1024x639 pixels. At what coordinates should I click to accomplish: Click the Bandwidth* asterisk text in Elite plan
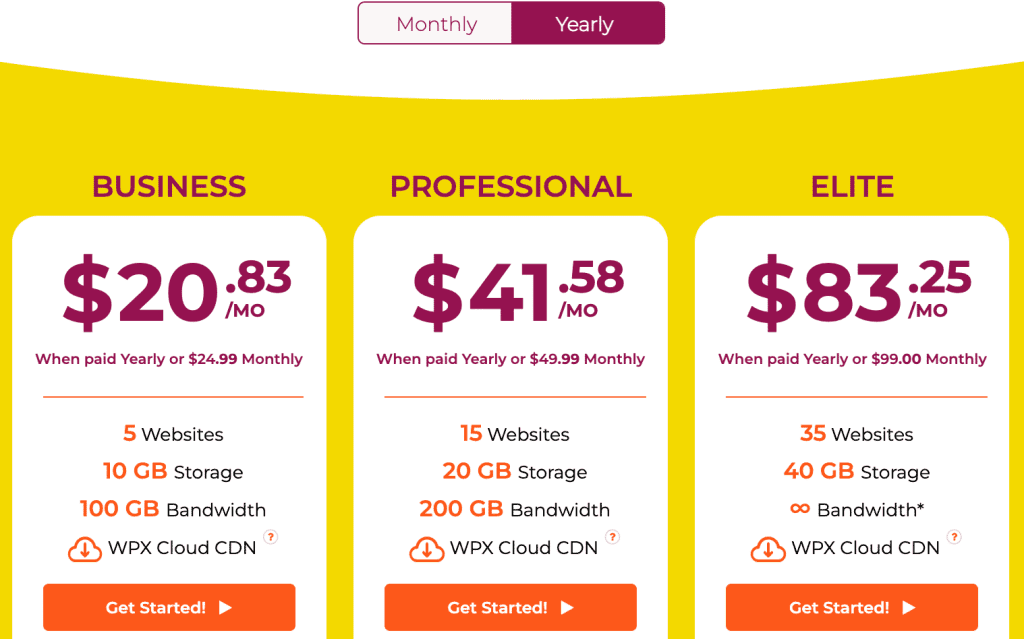tap(872, 509)
